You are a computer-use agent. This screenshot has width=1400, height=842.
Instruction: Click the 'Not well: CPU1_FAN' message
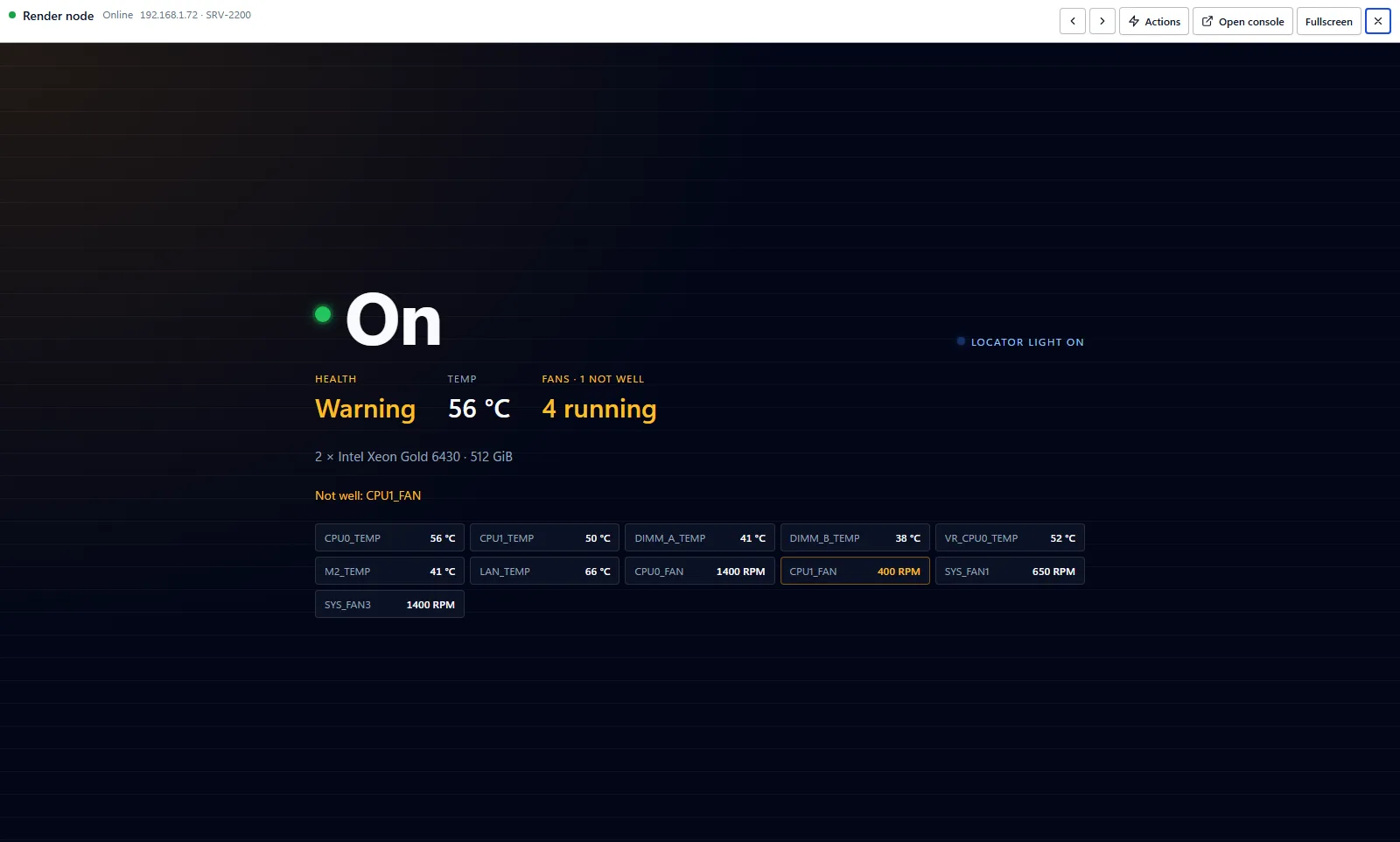coord(368,495)
